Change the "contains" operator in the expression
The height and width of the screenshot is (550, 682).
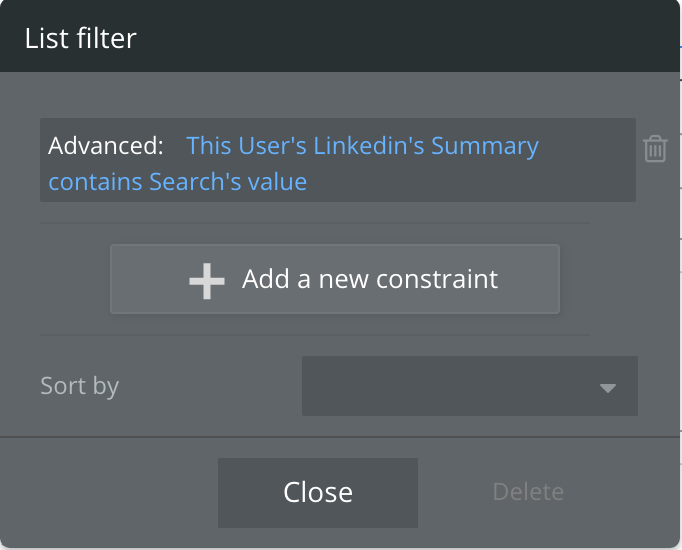tap(96, 182)
